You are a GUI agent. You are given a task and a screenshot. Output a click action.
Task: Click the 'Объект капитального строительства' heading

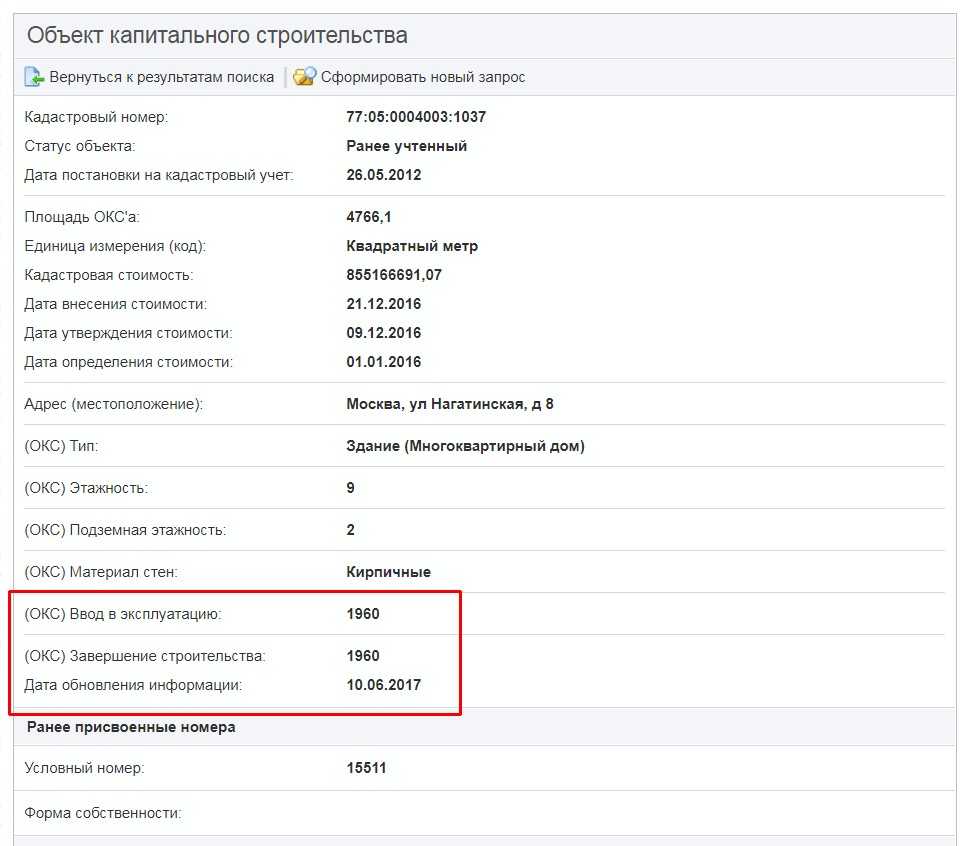[217, 36]
